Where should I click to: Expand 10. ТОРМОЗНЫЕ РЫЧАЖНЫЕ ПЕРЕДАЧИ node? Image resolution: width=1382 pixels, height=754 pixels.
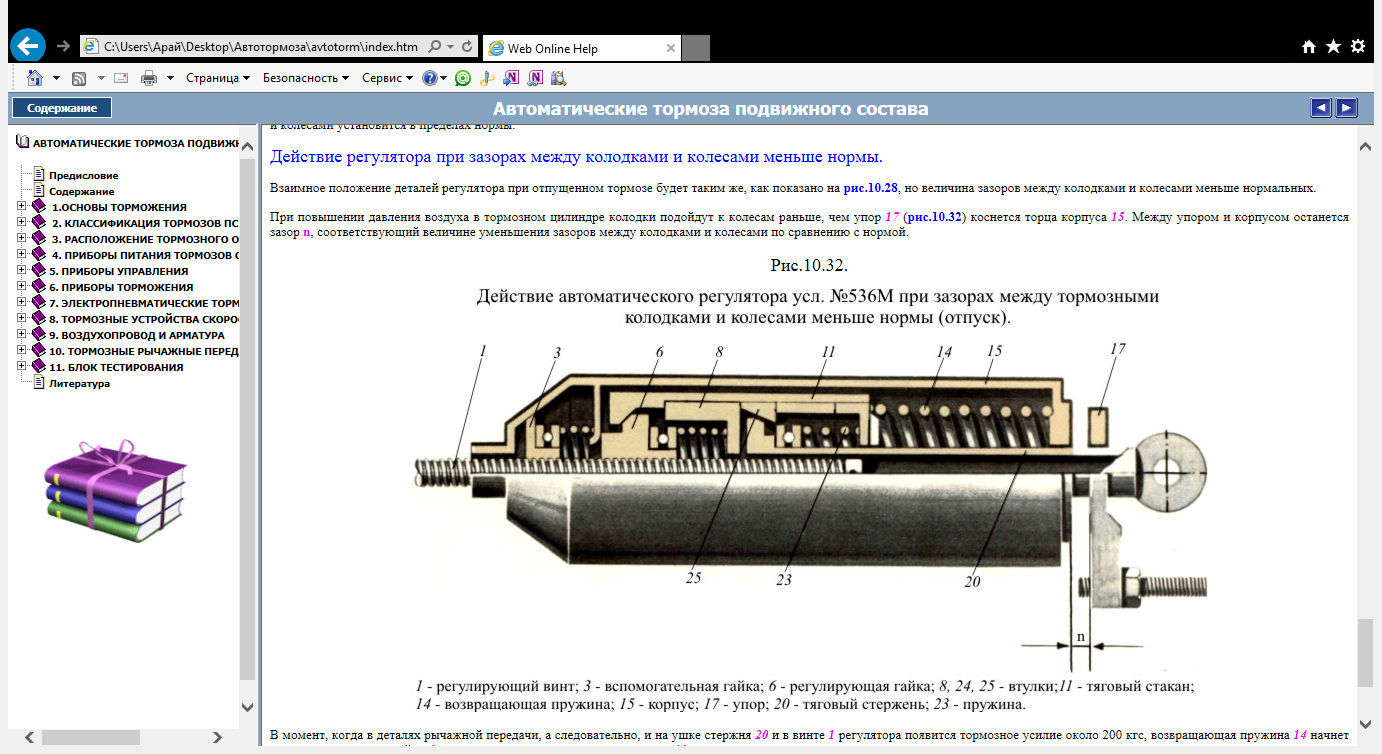click(x=22, y=351)
